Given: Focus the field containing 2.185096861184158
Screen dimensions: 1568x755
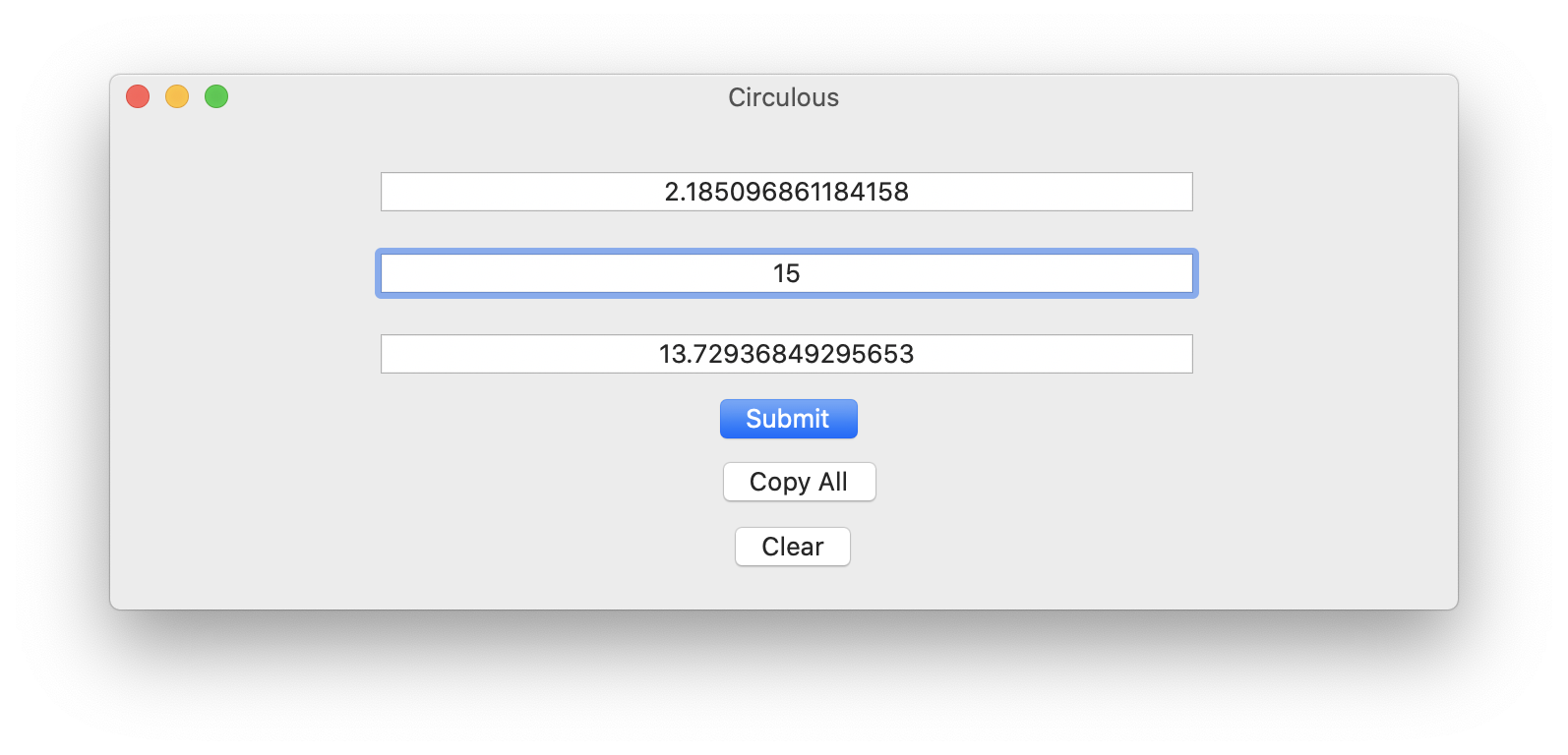Looking at the screenshot, I should point(786,192).
